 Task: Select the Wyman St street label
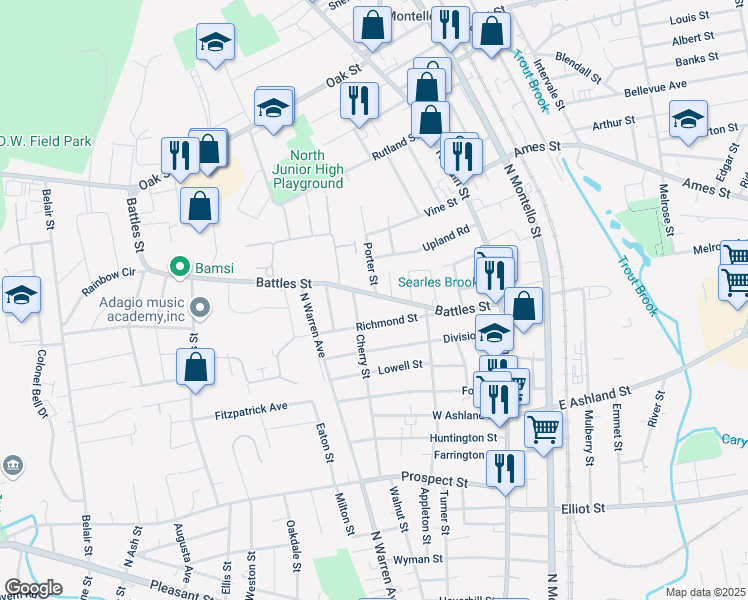click(418, 559)
